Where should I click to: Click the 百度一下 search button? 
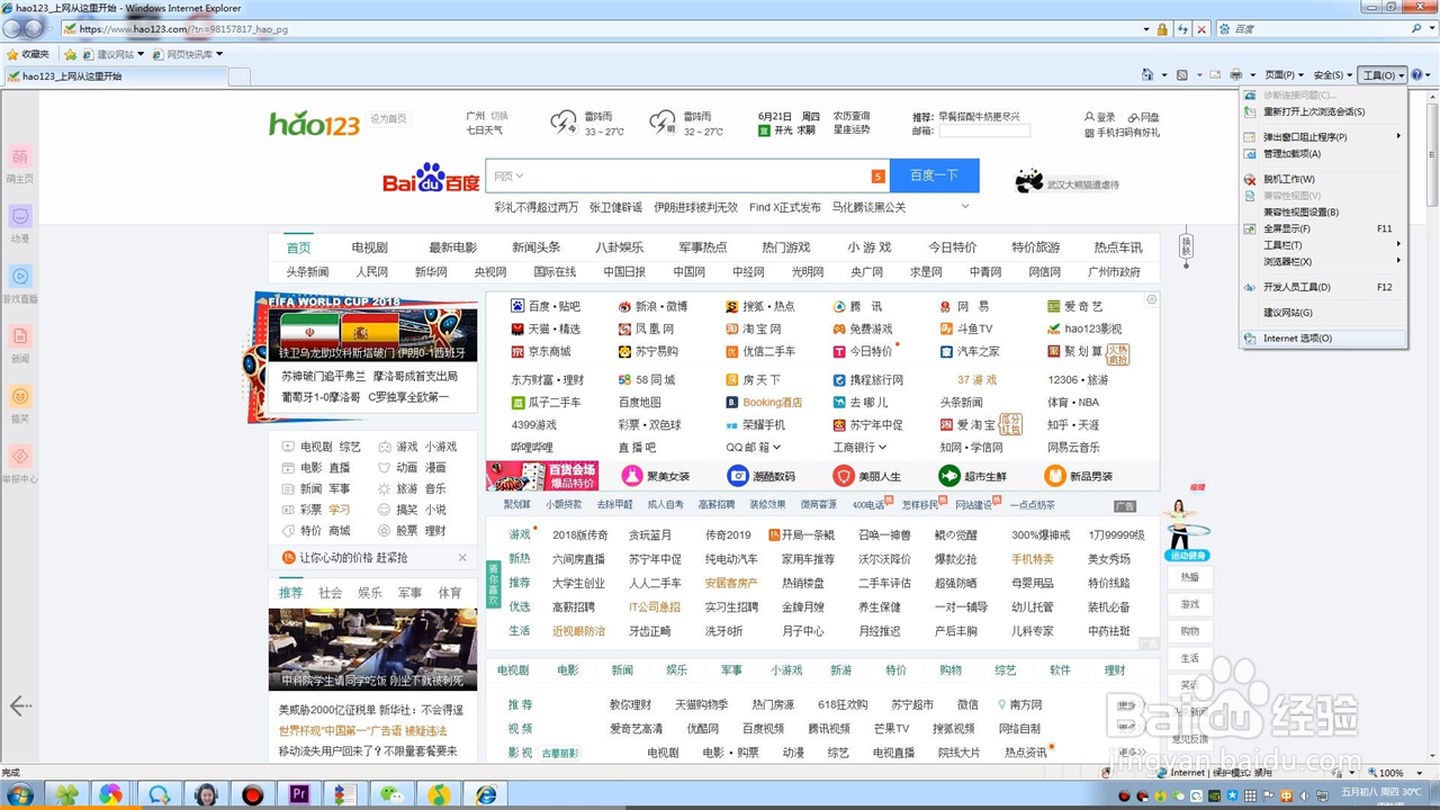(x=934, y=176)
